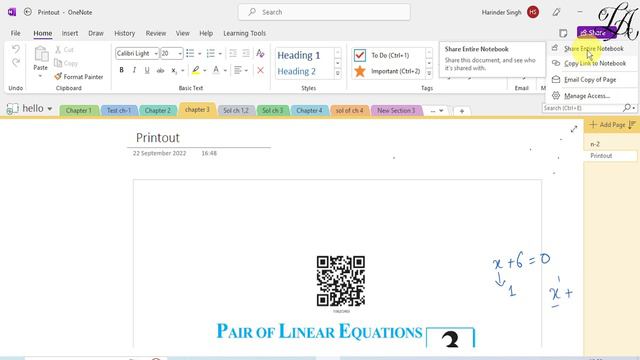Open the Chapter 1 section tab
This screenshot has height=360, width=640.
pyautogui.click(x=79, y=111)
